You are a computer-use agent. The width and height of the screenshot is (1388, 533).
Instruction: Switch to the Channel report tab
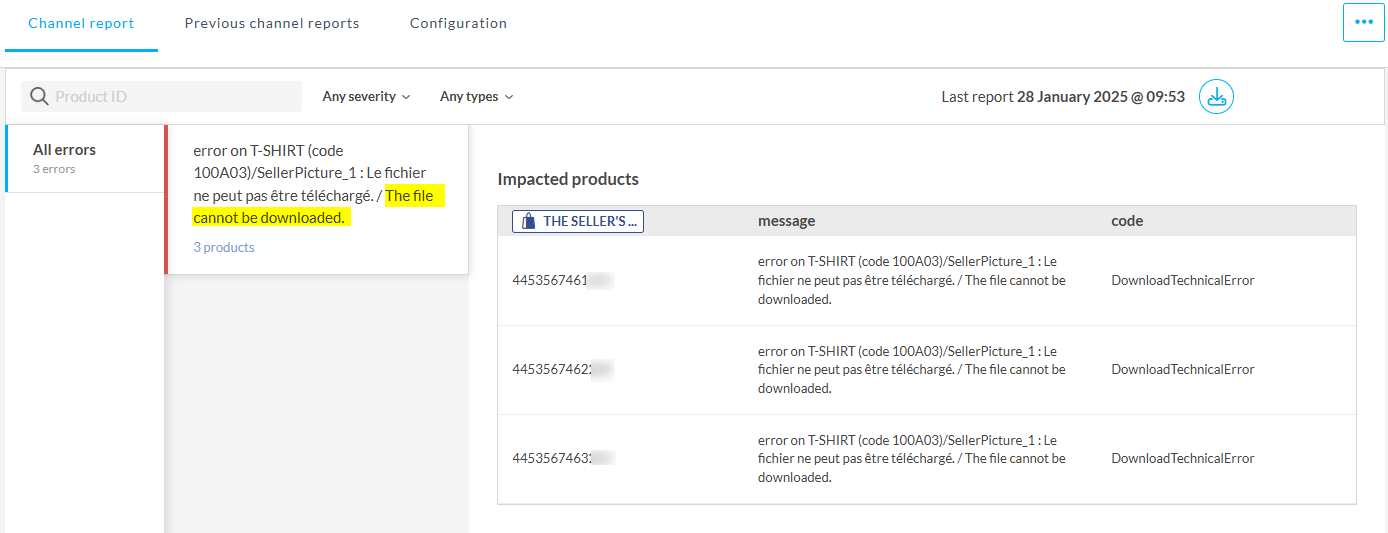point(81,23)
